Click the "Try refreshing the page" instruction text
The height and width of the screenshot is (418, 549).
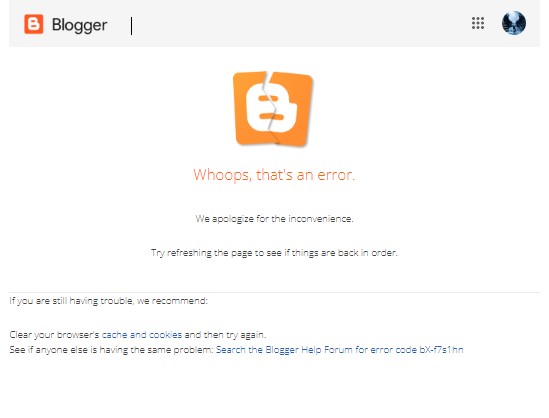pos(274,253)
